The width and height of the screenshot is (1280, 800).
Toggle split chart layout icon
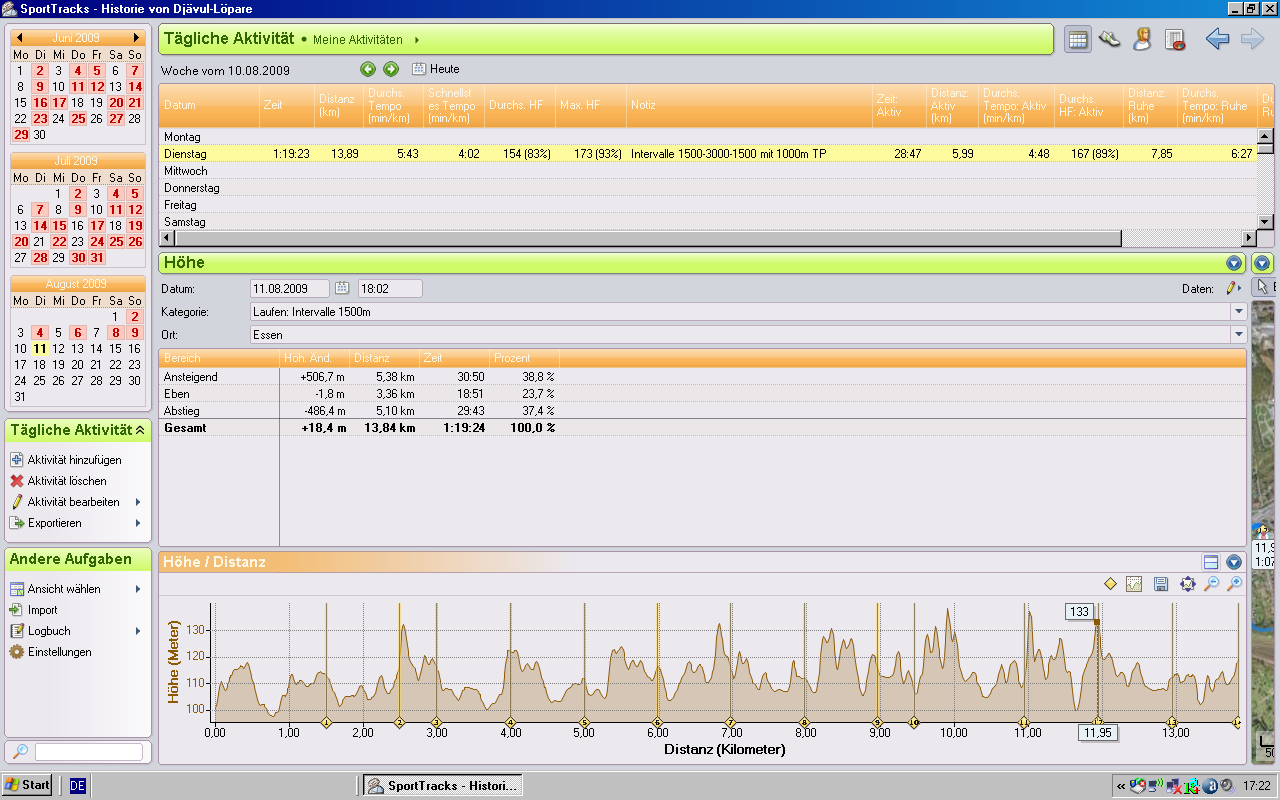click(1211, 562)
